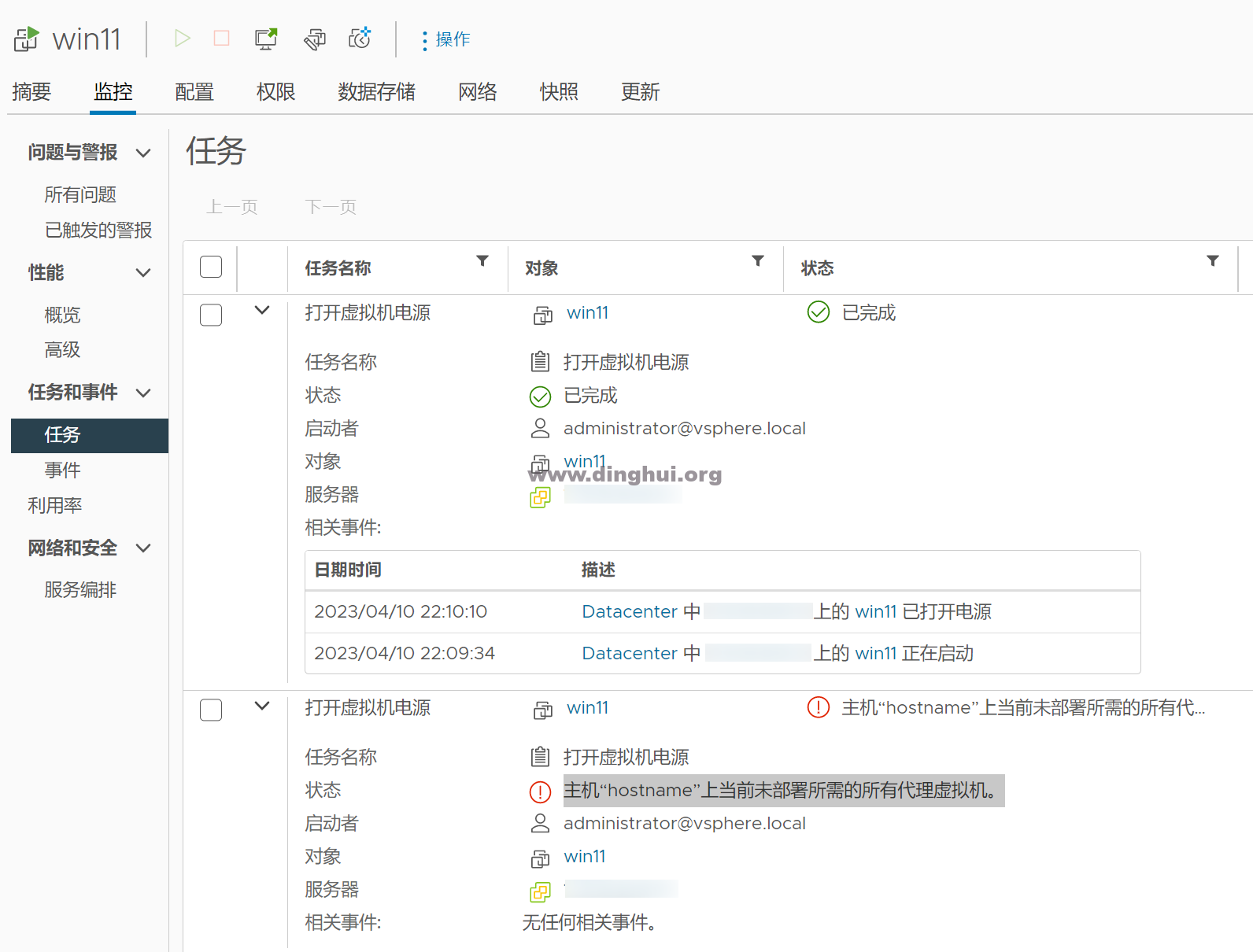The width and height of the screenshot is (1253, 952).
Task: Click win11 link in completed task row
Action: [x=587, y=312]
